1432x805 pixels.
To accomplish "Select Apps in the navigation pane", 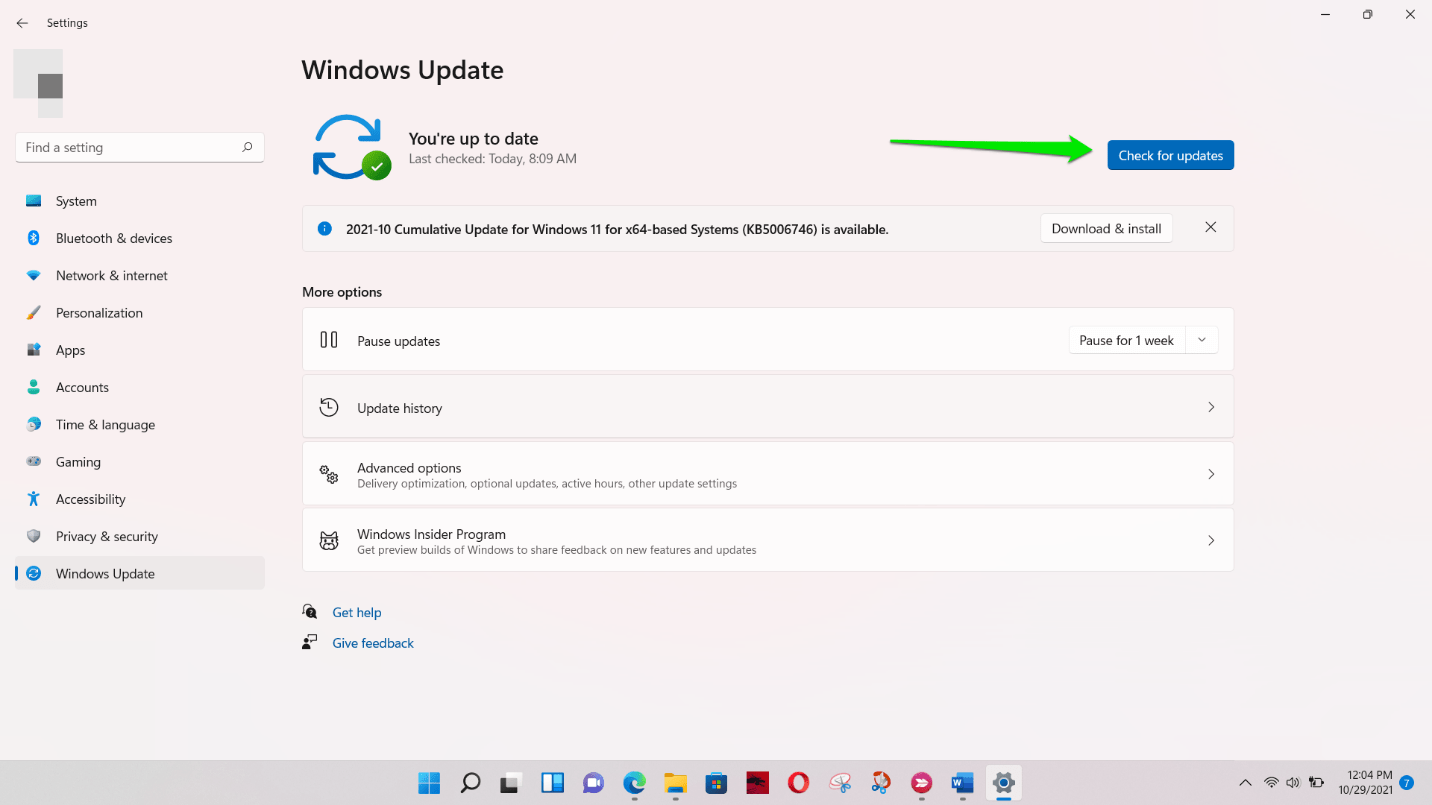I will point(70,350).
